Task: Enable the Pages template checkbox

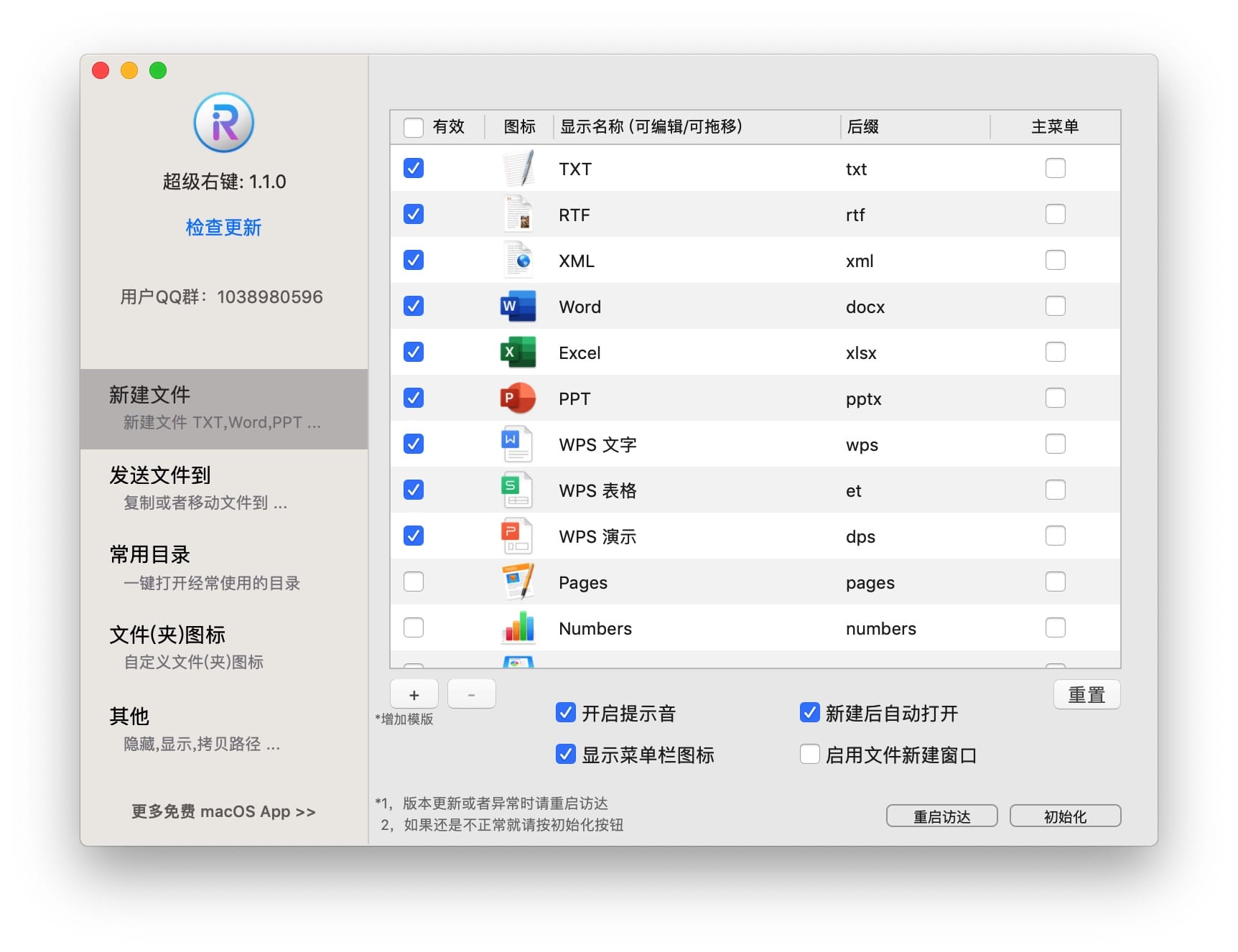Action: 414,582
